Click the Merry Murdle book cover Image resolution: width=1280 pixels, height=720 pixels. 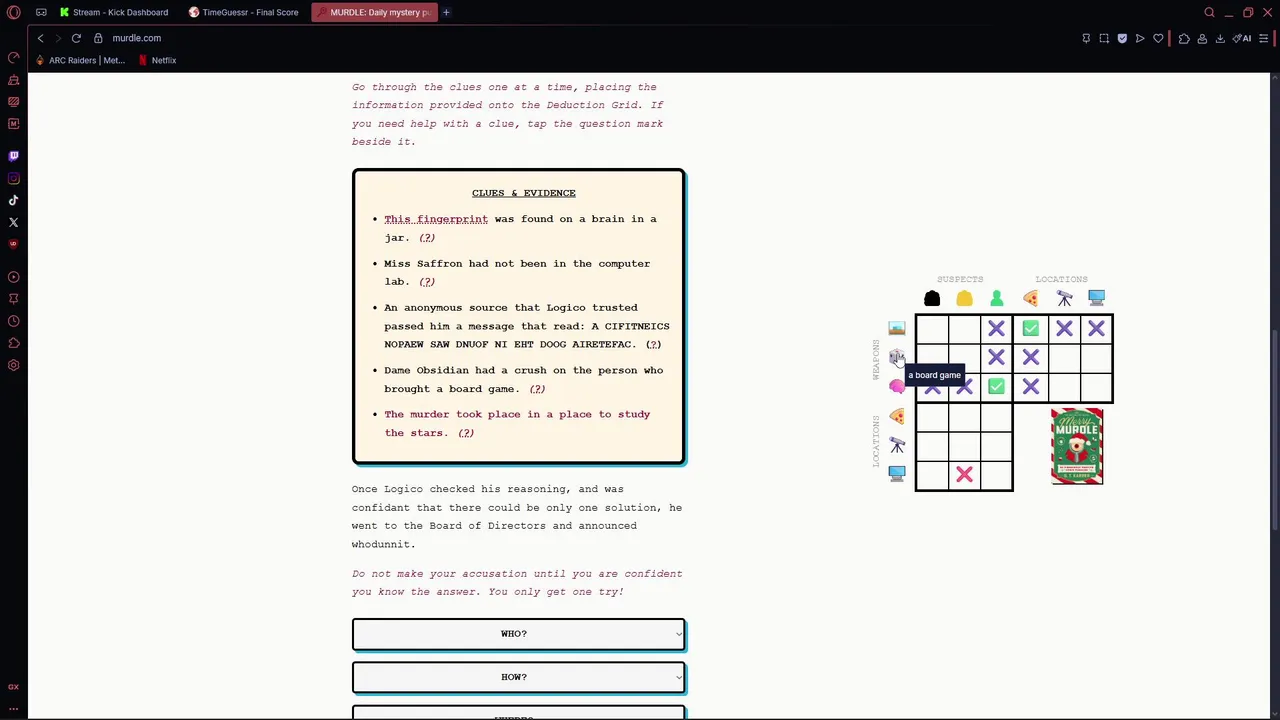click(x=1077, y=446)
